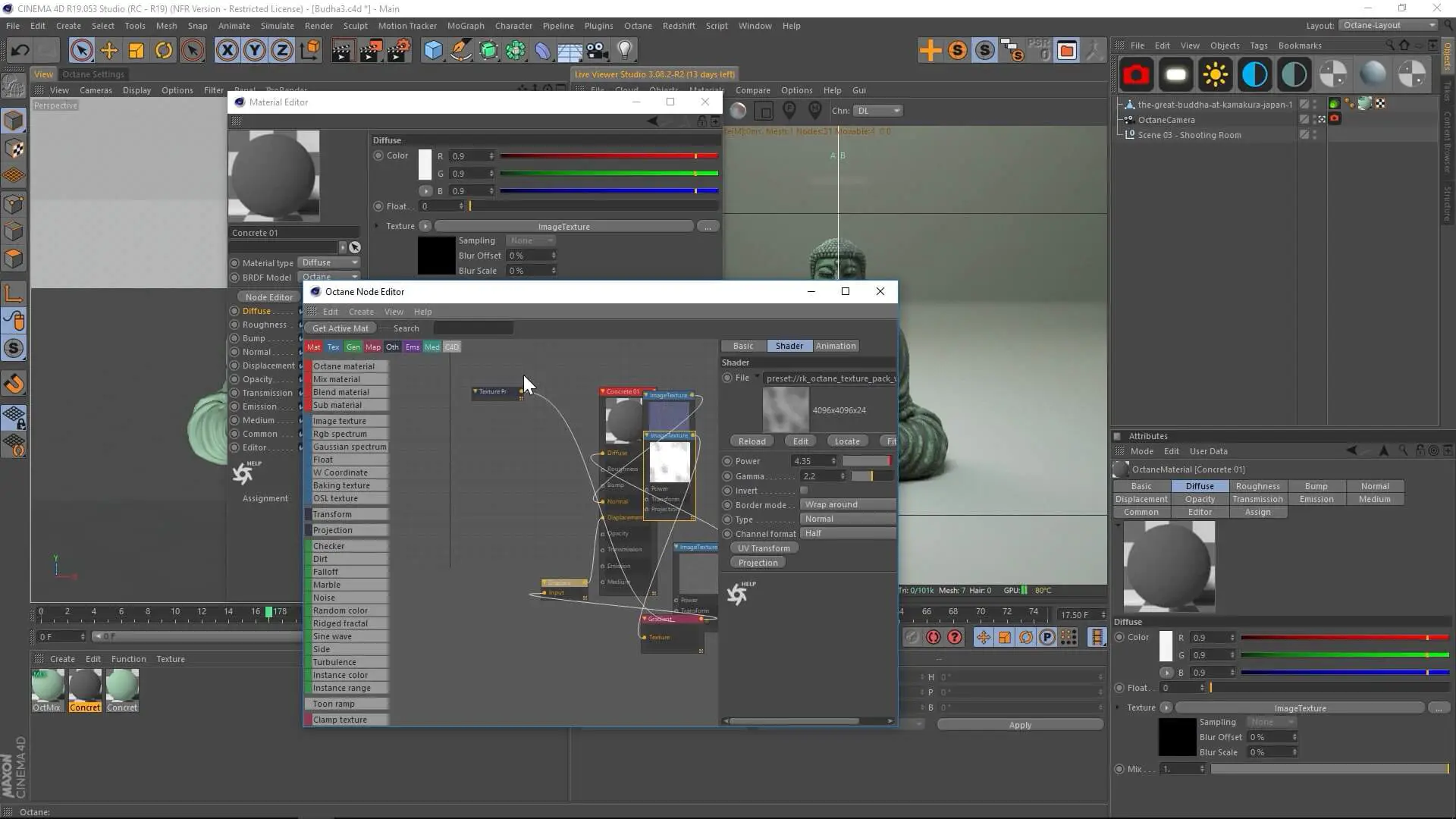Click the Octane sun light icon
The width and height of the screenshot is (1456, 819).
(x=1215, y=74)
